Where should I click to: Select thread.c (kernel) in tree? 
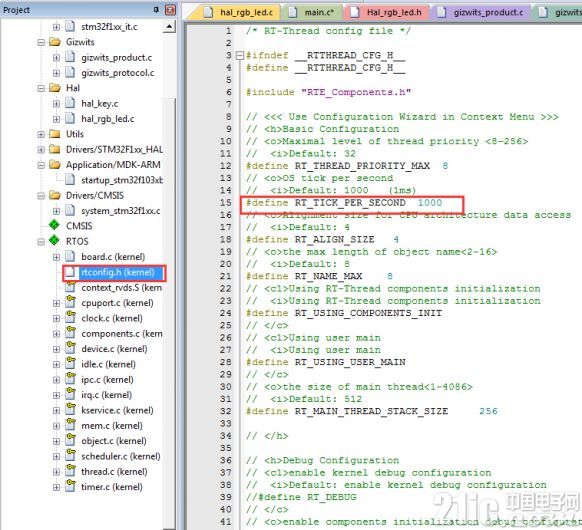(x=114, y=472)
